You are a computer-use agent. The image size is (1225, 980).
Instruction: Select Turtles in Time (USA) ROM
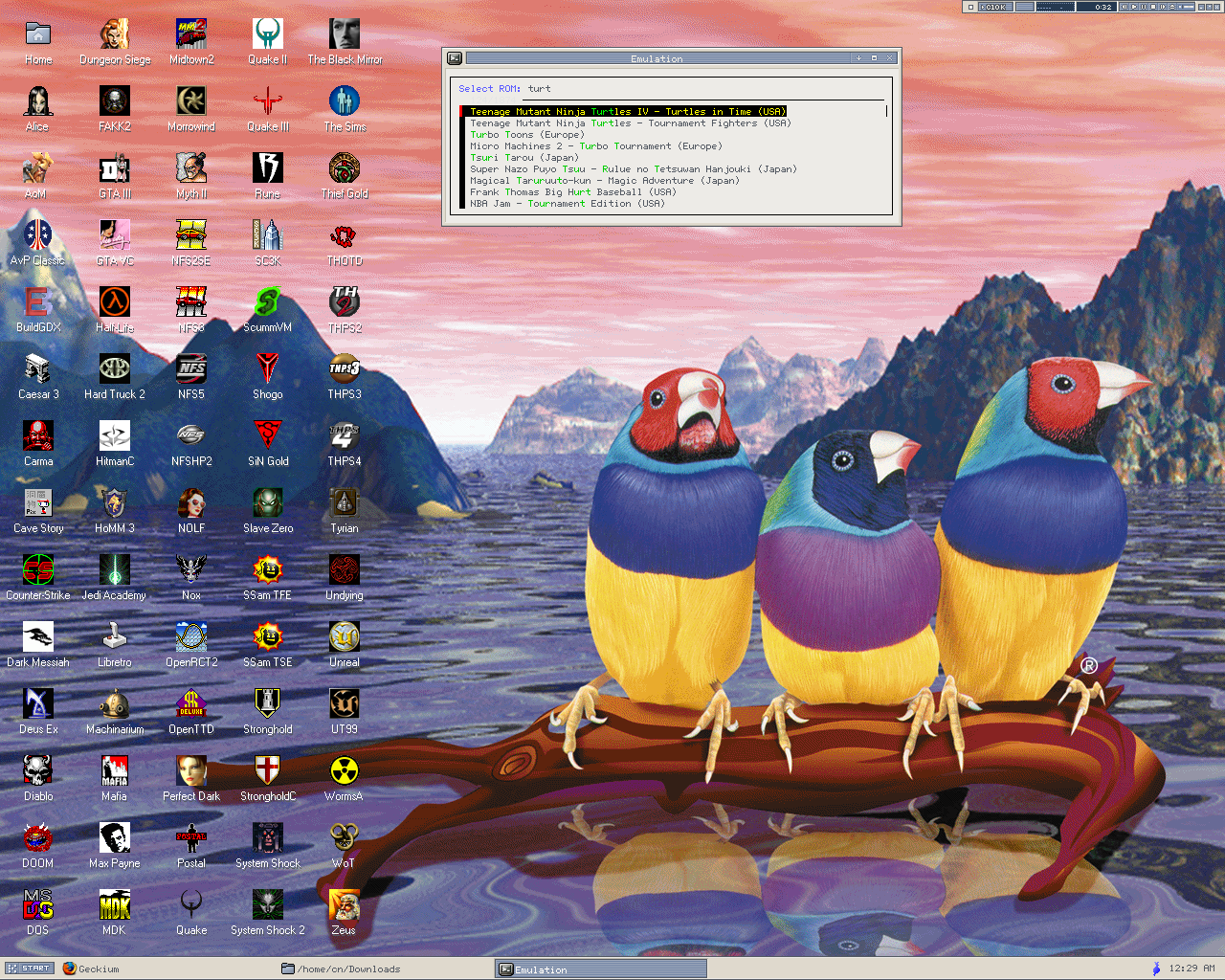pyautogui.click(x=628, y=112)
